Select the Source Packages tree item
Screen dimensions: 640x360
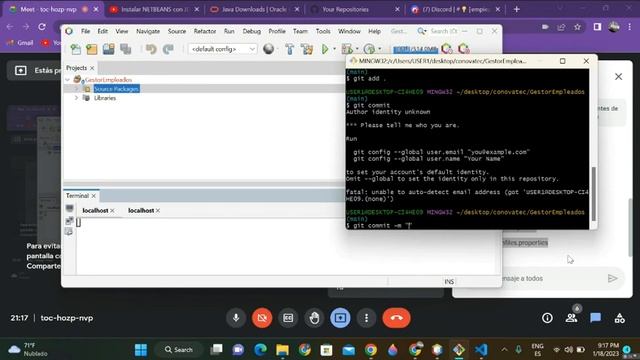116,89
